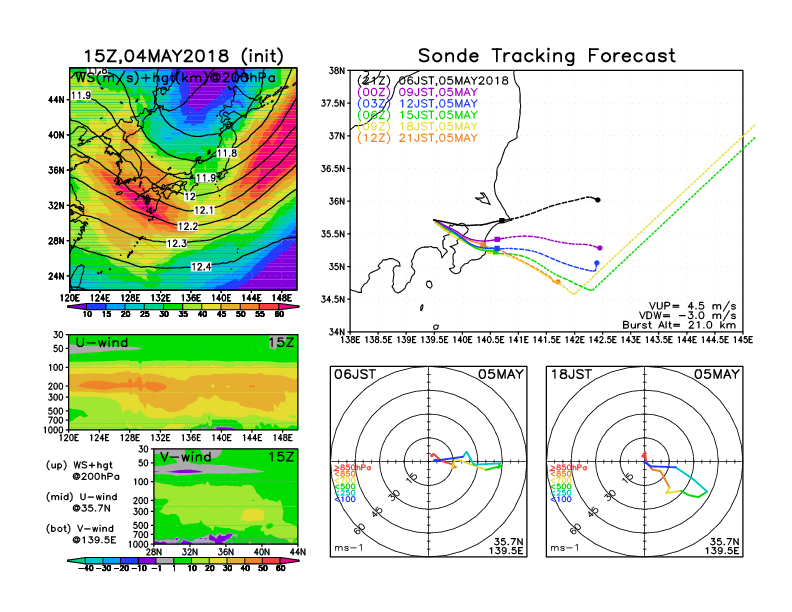The image size is (792, 612).
Task: Click the '38N' latitude tick on sonde map
Action: (x=337, y=71)
